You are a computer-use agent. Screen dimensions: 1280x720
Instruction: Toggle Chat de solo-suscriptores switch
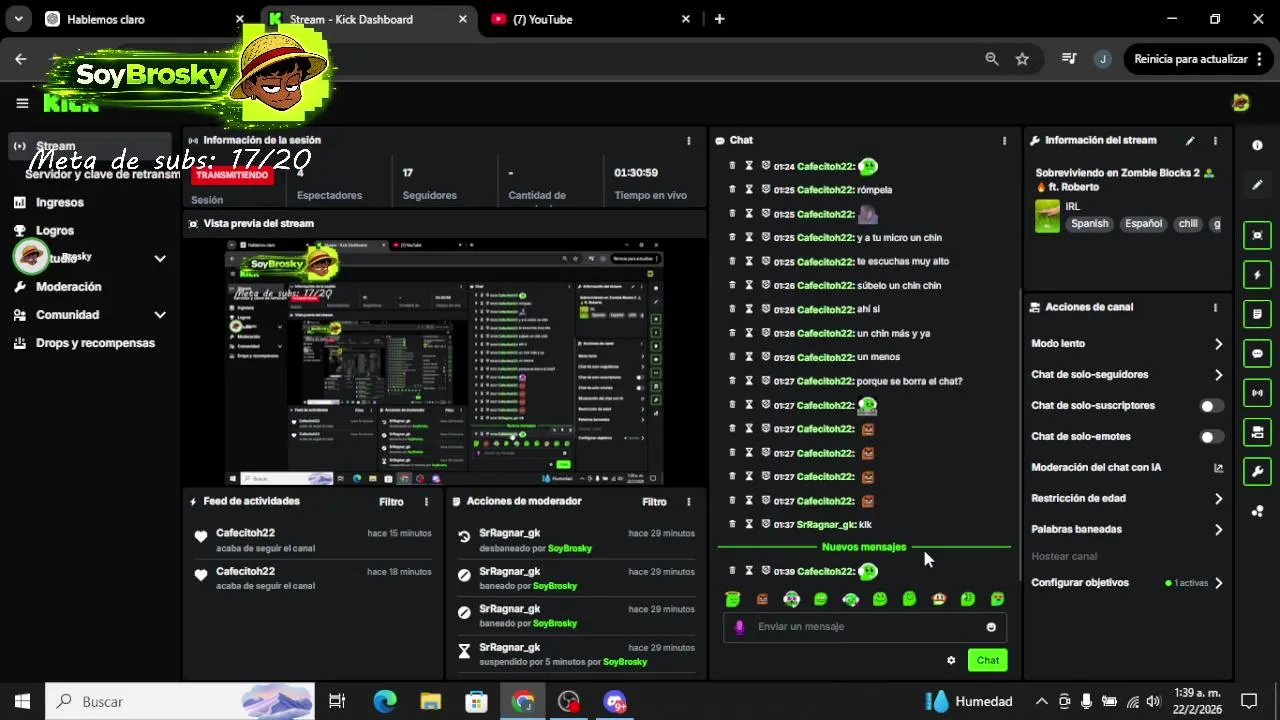click(1211, 406)
